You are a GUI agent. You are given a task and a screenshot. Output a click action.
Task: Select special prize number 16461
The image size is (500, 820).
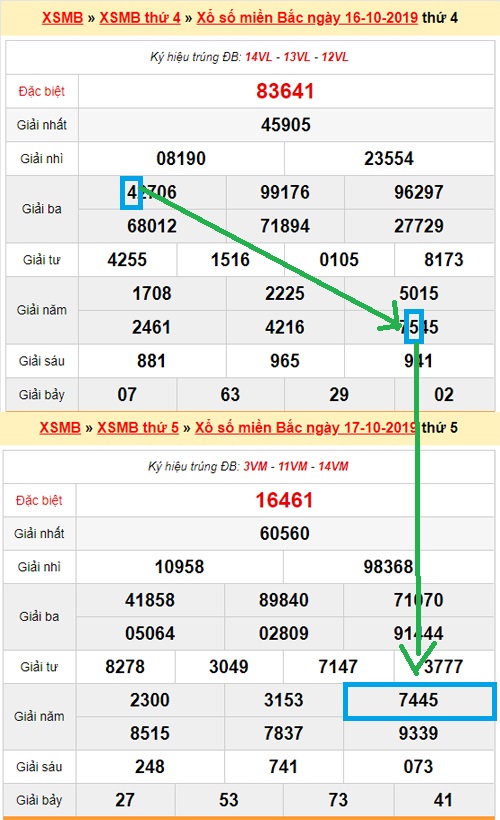(284, 500)
